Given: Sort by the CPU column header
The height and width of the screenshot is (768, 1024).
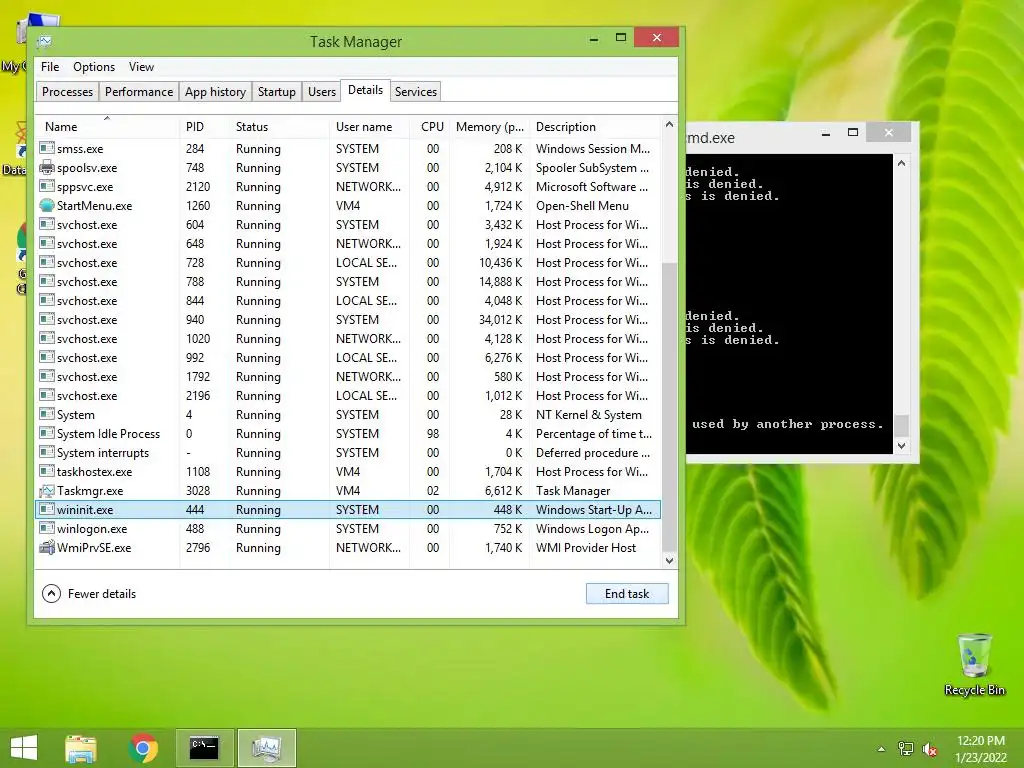Looking at the screenshot, I should (x=430, y=127).
